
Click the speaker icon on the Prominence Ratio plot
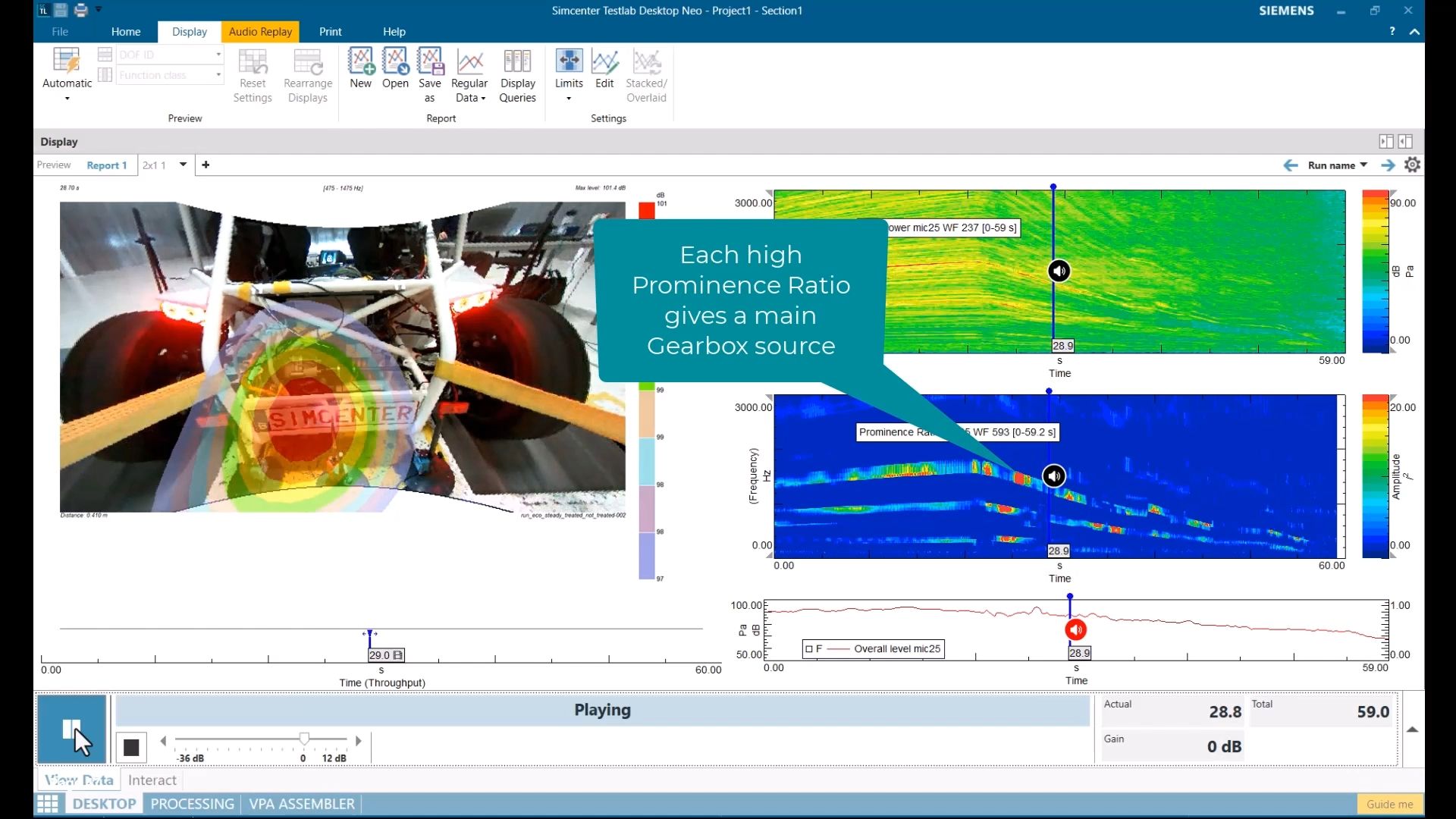(1054, 475)
